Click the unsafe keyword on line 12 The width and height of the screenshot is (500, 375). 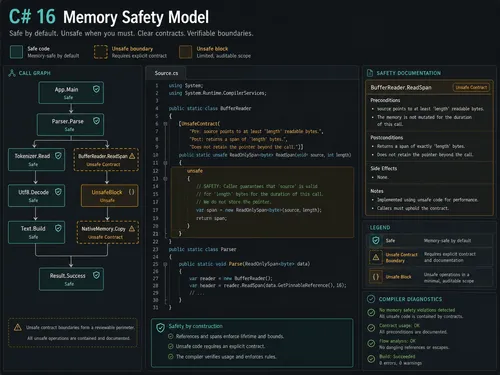click(x=195, y=171)
